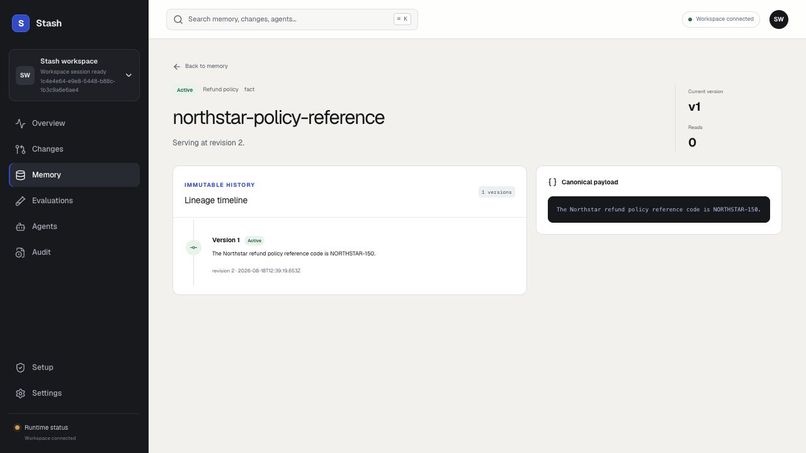
Task: Open the Overview icon in sidebar
Action: point(20,123)
